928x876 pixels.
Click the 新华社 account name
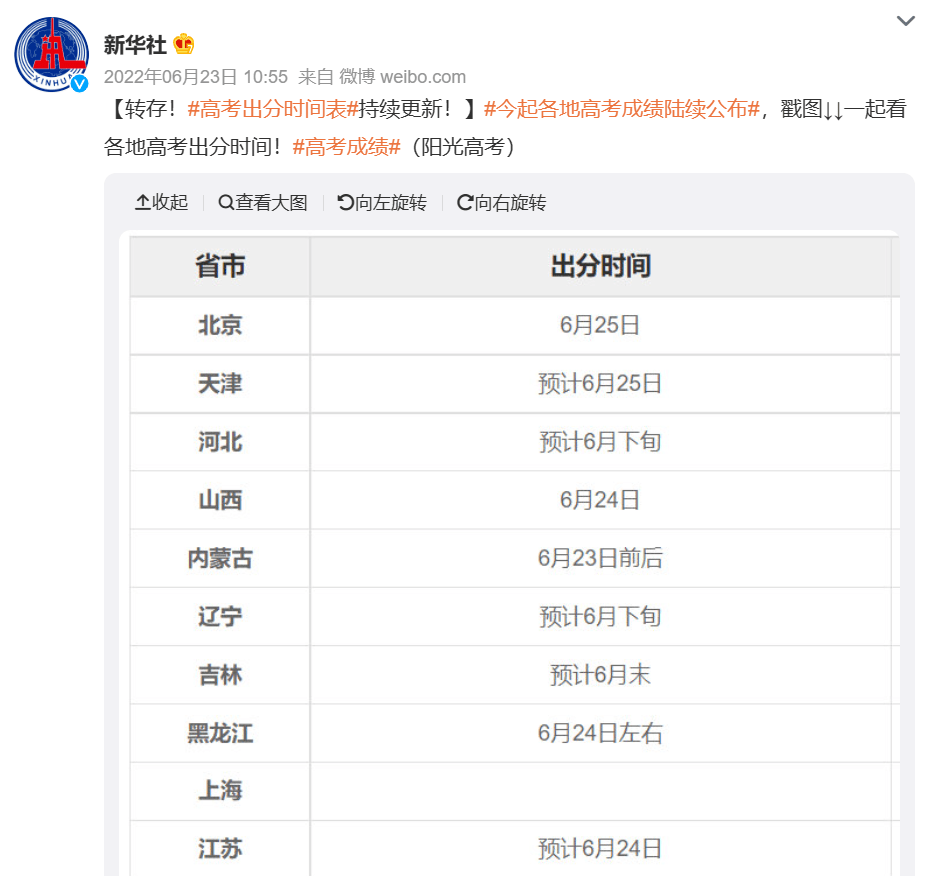pyautogui.click(x=135, y=45)
